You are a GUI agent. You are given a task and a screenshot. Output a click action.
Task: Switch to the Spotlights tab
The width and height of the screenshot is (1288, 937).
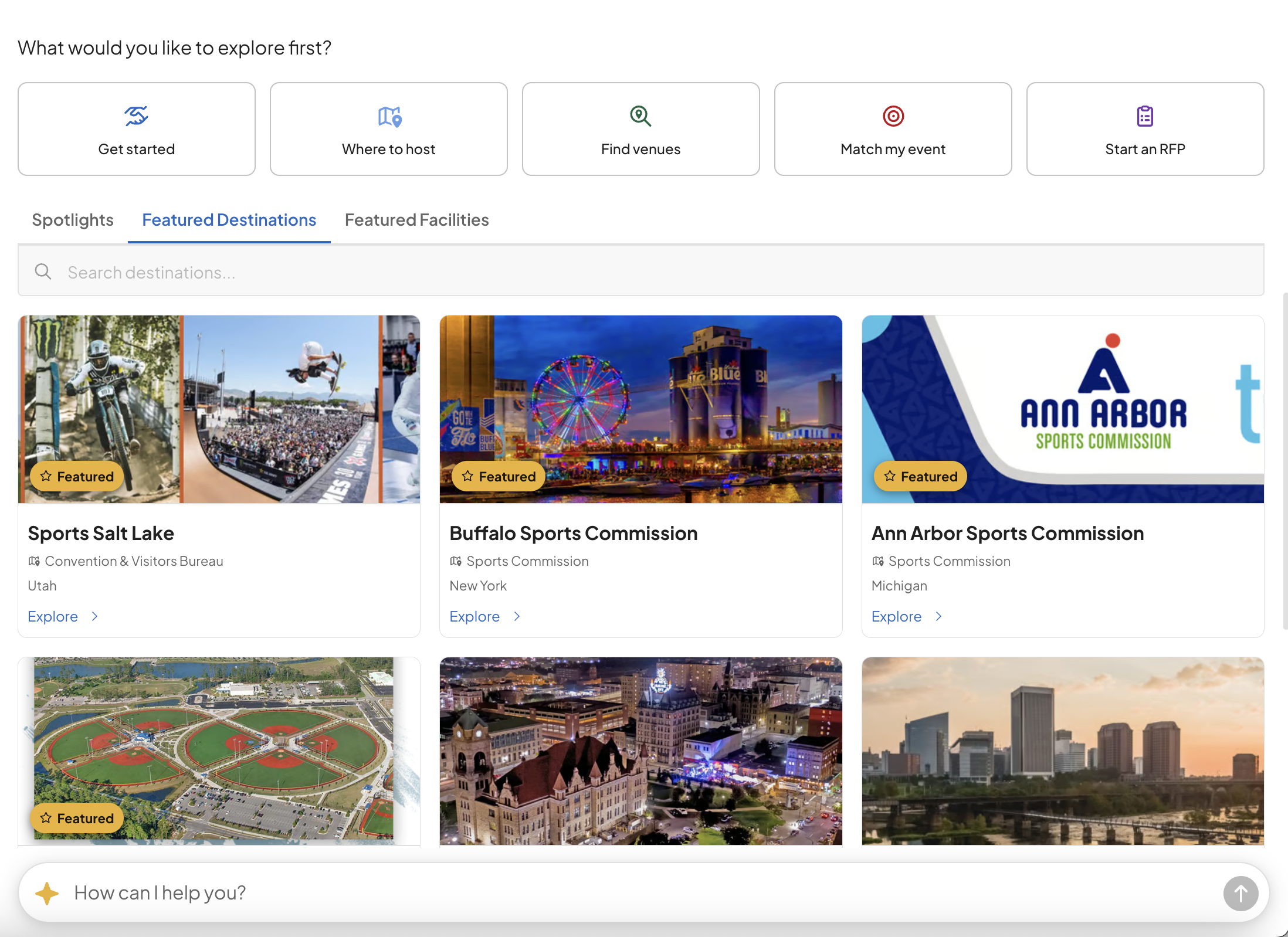[x=73, y=220]
